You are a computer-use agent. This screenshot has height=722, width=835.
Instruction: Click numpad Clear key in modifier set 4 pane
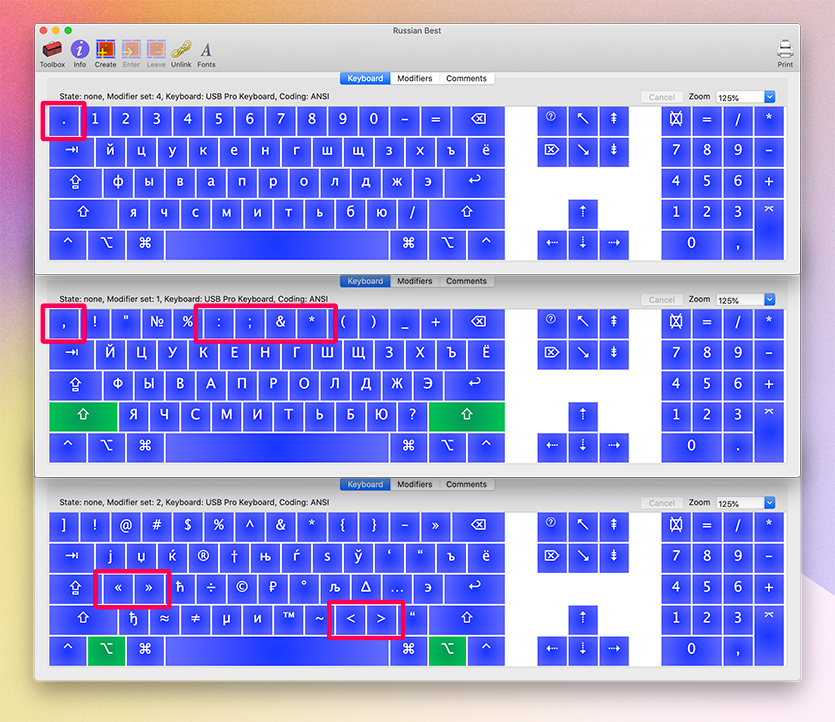676,121
